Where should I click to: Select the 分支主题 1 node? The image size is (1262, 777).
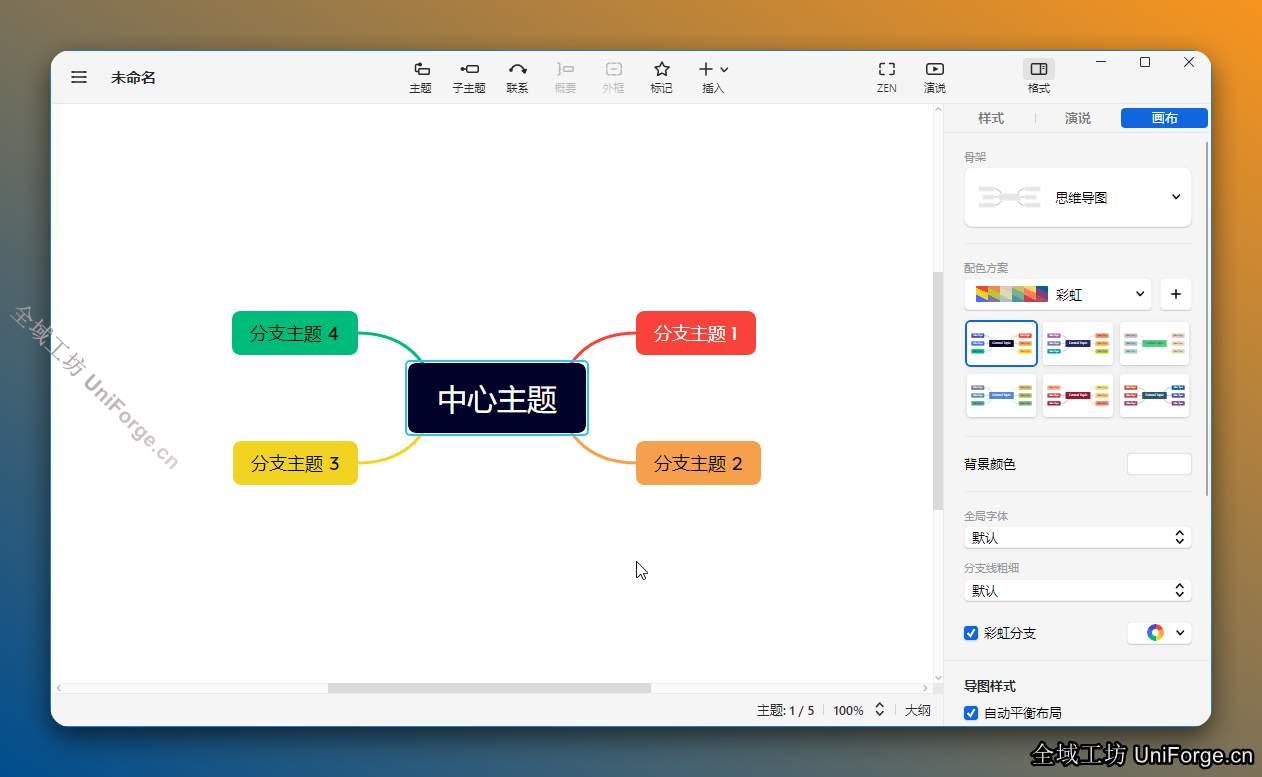click(696, 333)
